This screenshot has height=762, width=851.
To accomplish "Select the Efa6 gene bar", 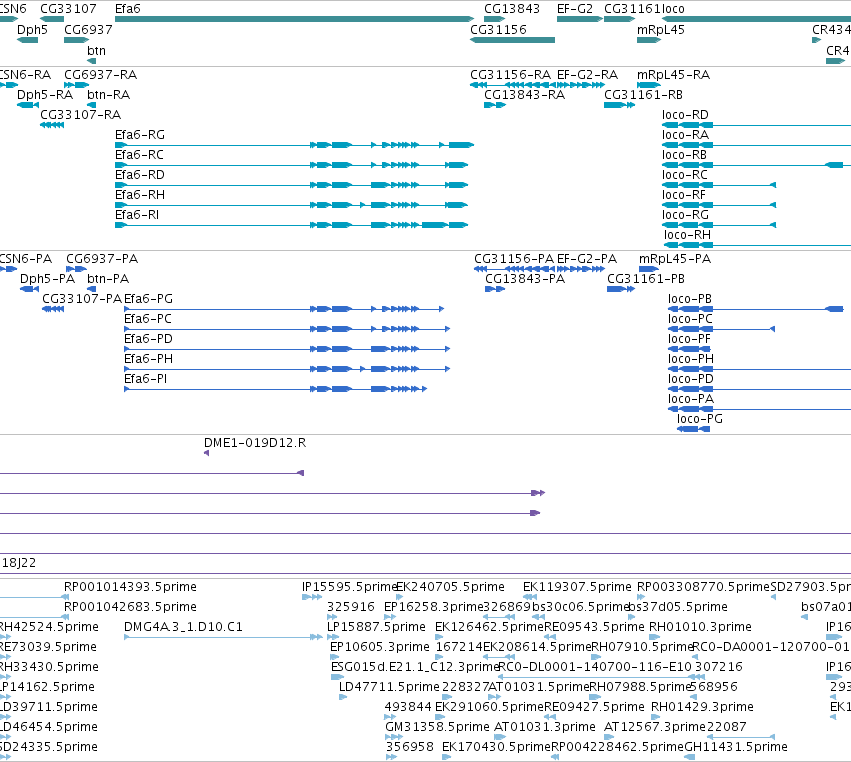I will pos(295,19).
